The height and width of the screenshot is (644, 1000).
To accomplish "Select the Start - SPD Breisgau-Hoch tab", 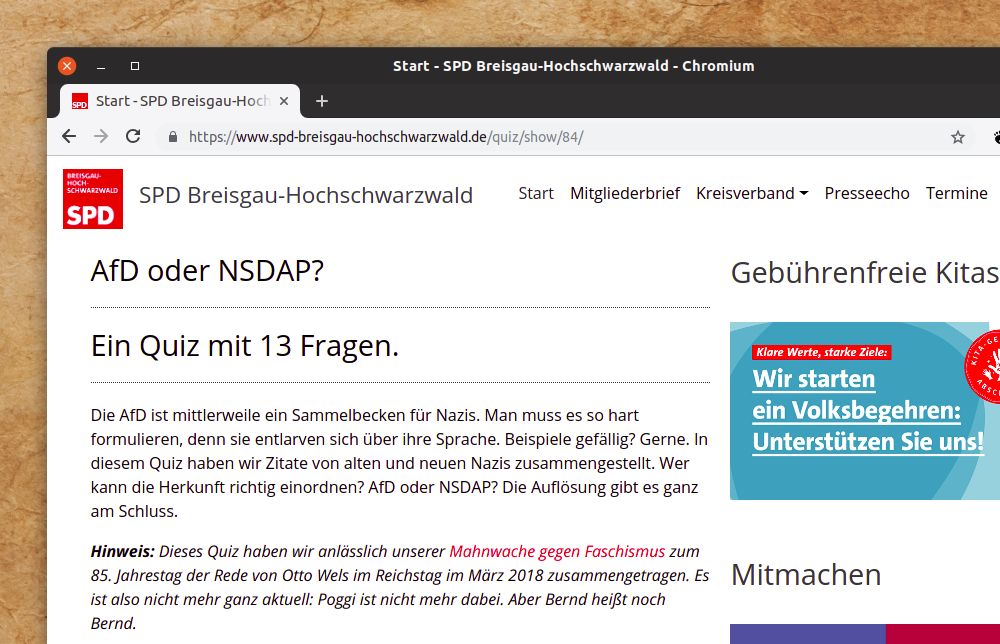I will click(180, 101).
